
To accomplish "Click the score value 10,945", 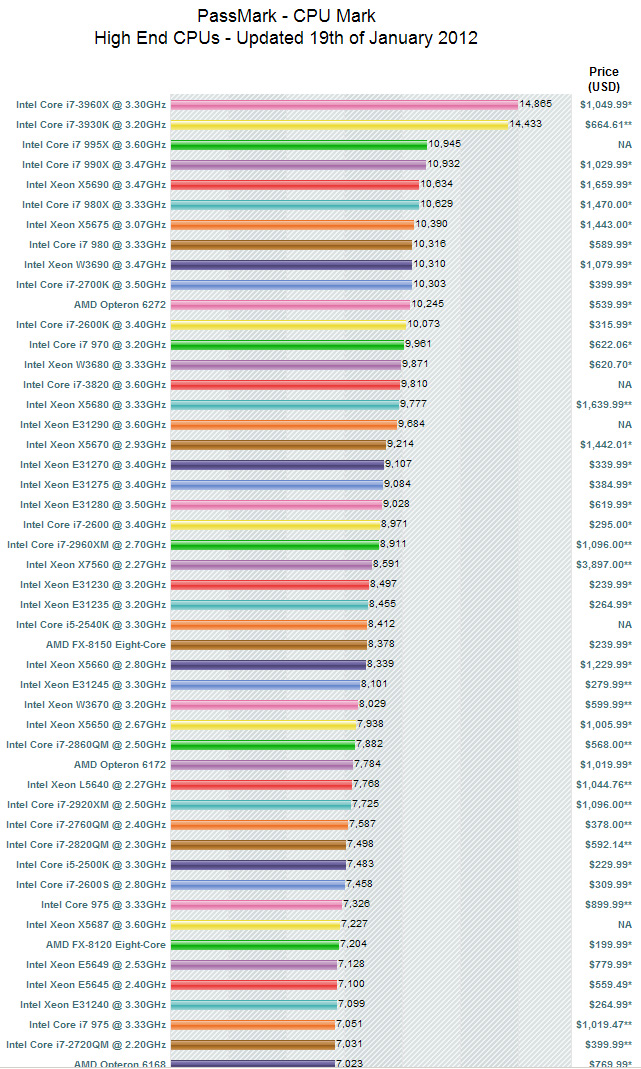I will click(x=445, y=143).
